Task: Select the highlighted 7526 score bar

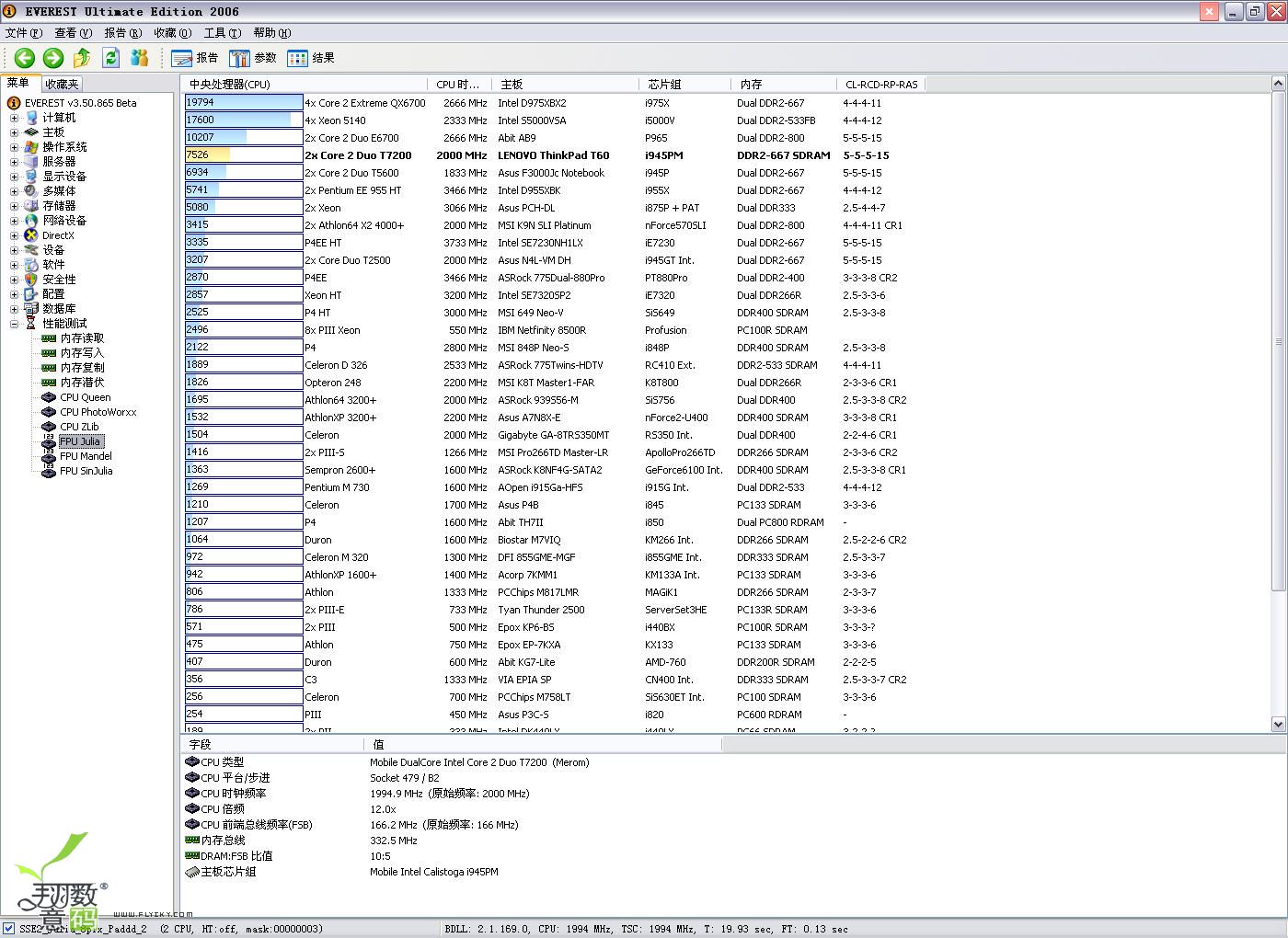Action: 244,155
